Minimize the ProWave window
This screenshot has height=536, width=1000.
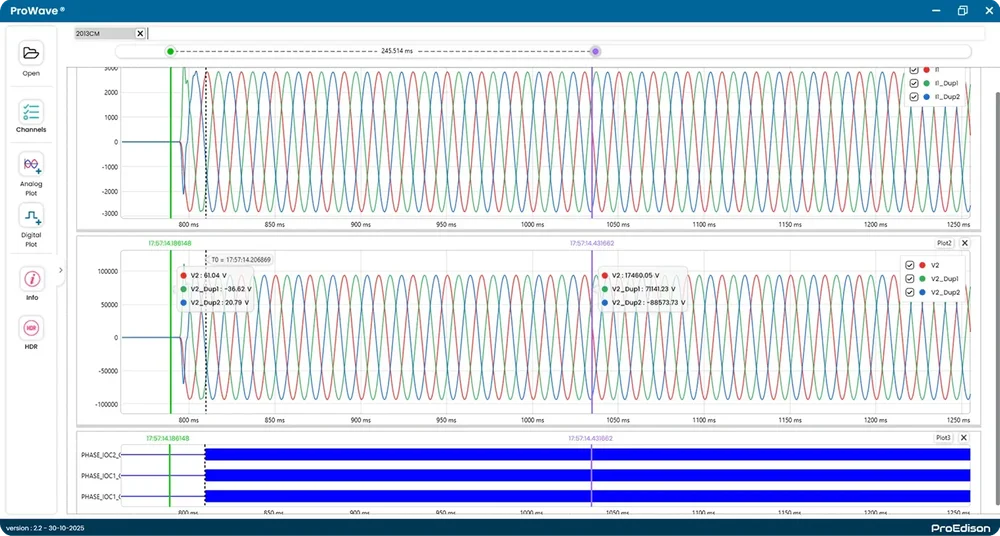click(x=936, y=11)
